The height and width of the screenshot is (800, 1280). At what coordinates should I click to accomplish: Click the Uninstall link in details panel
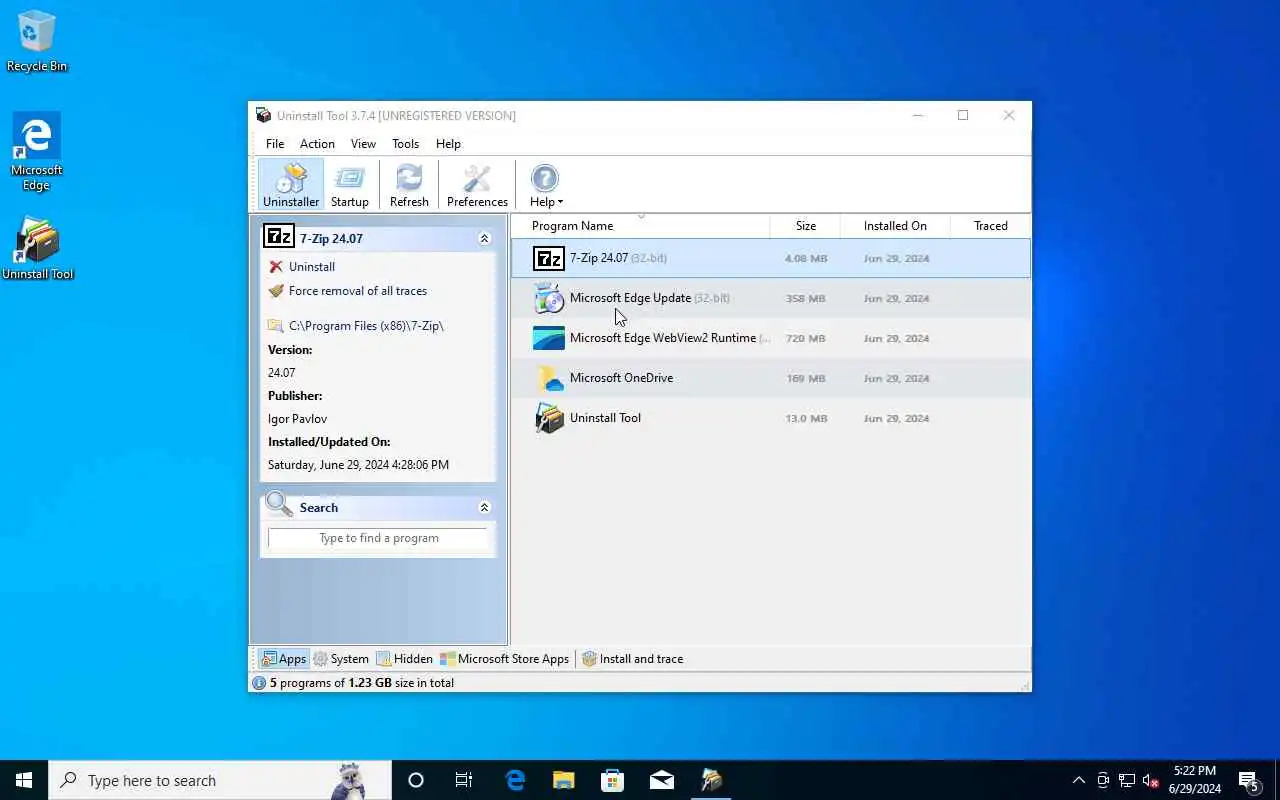point(311,267)
